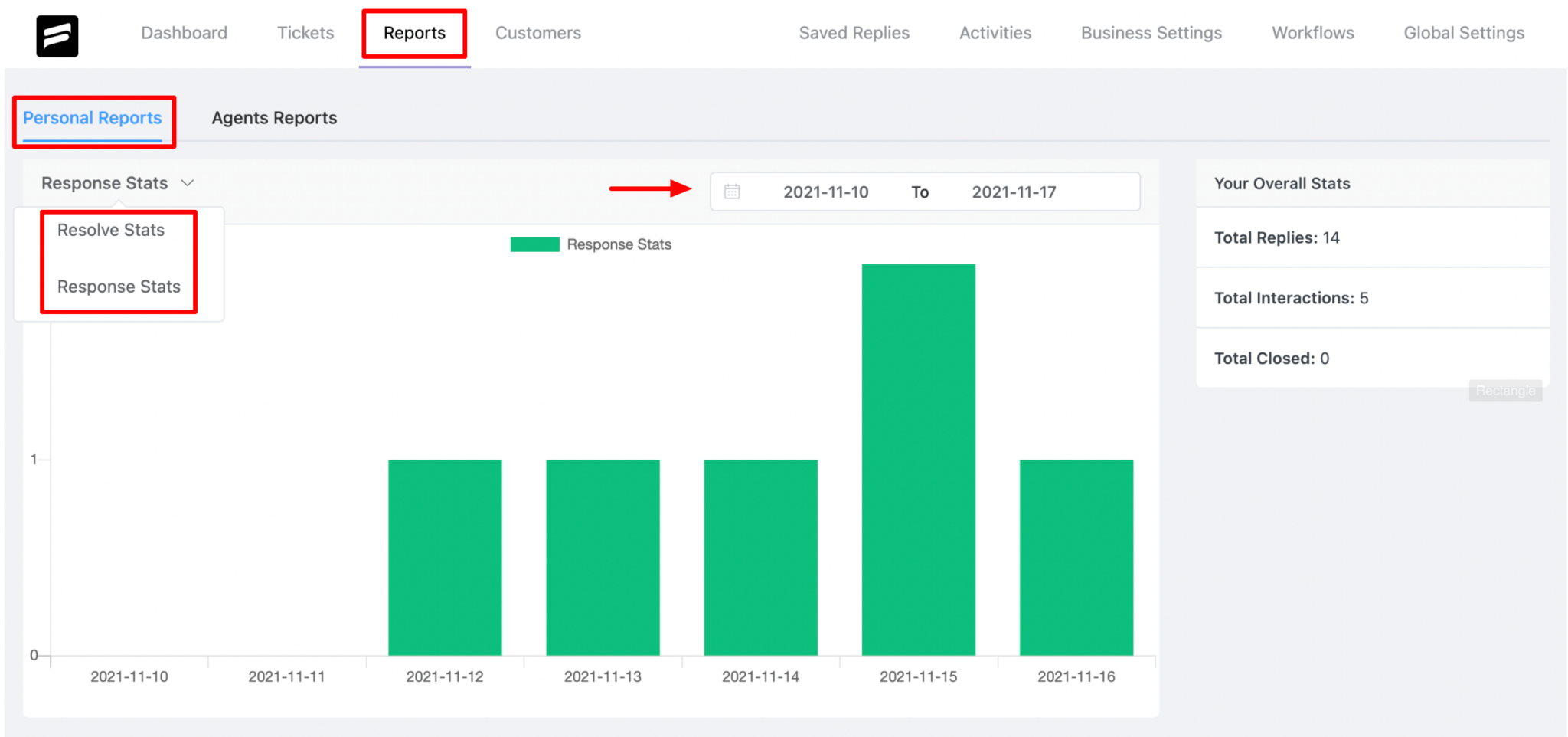Expand the Response Stats dropdown chevron

[188, 183]
